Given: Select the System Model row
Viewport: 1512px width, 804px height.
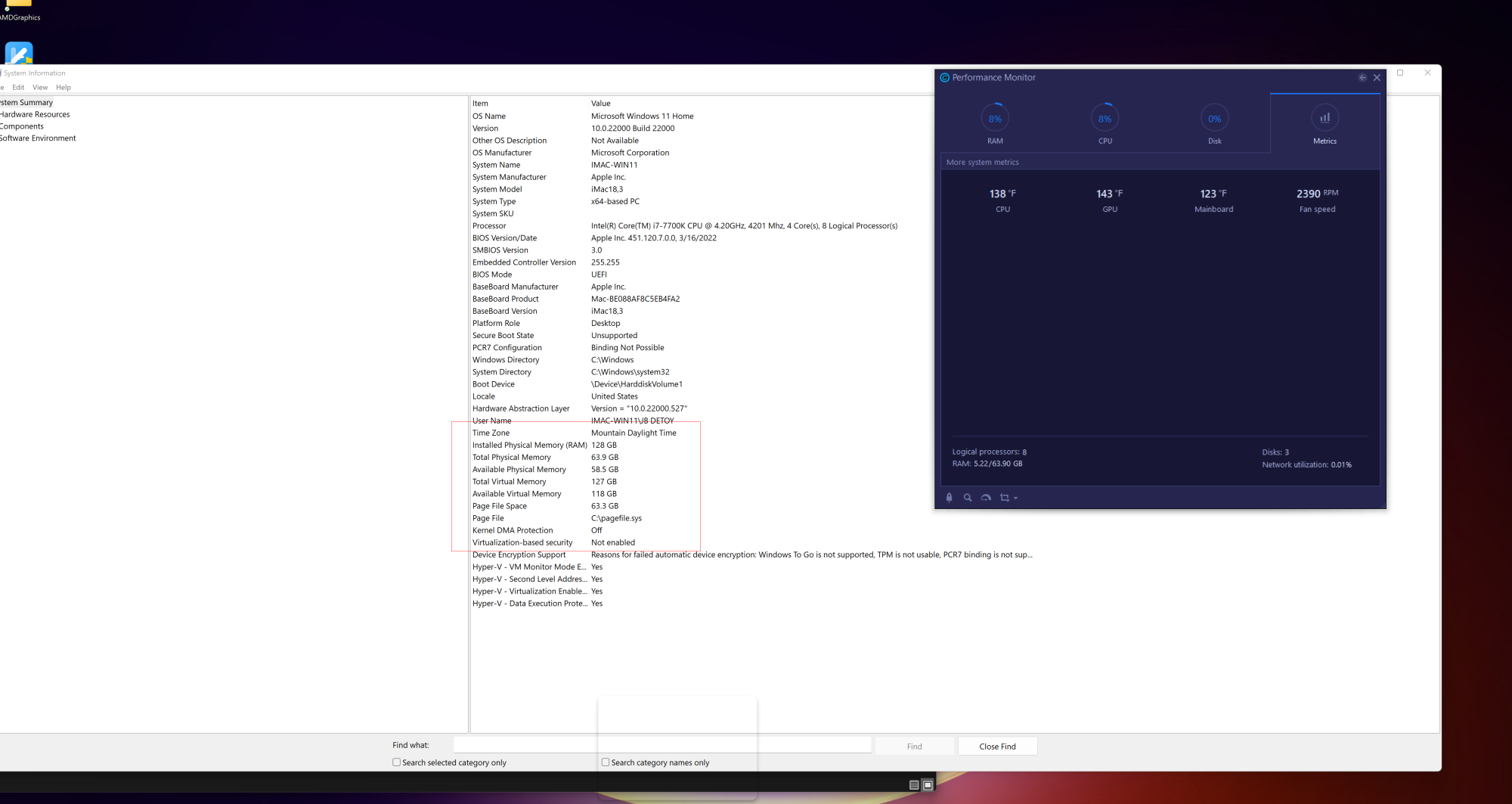Looking at the screenshot, I should pos(547,189).
